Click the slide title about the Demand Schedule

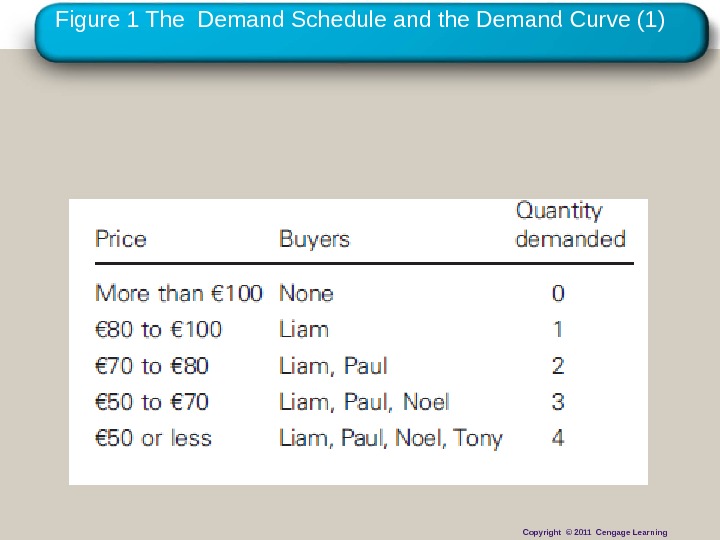click(360, 18)
